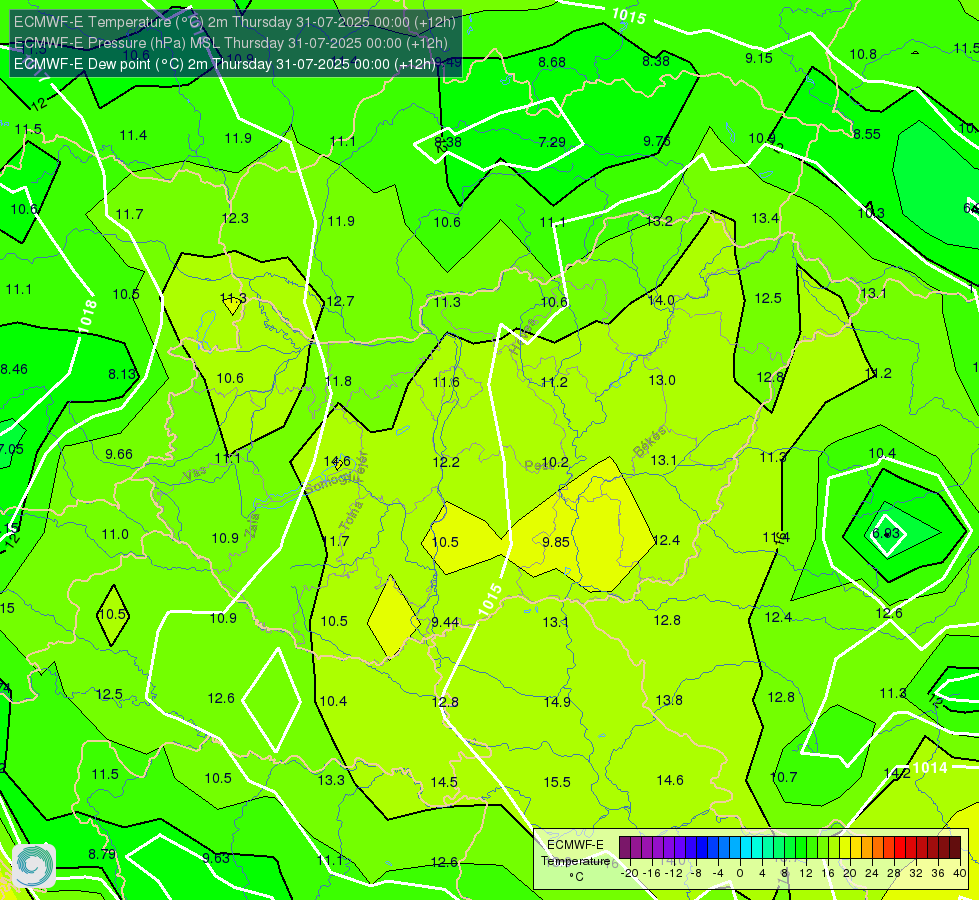Click the 13.4 temperature value
The height and width of the screenshot is (900, 979).
pos(765,218)
